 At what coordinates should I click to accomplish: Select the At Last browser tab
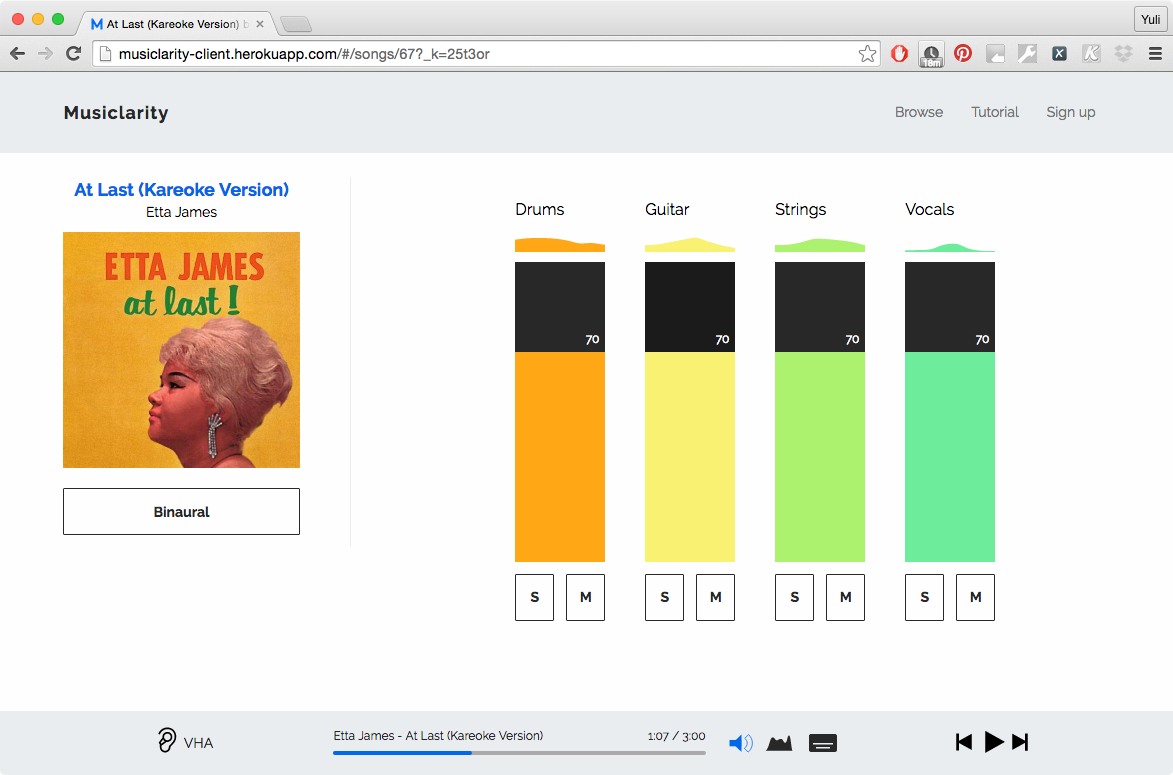pyautogui.click(x=177, y=24)
